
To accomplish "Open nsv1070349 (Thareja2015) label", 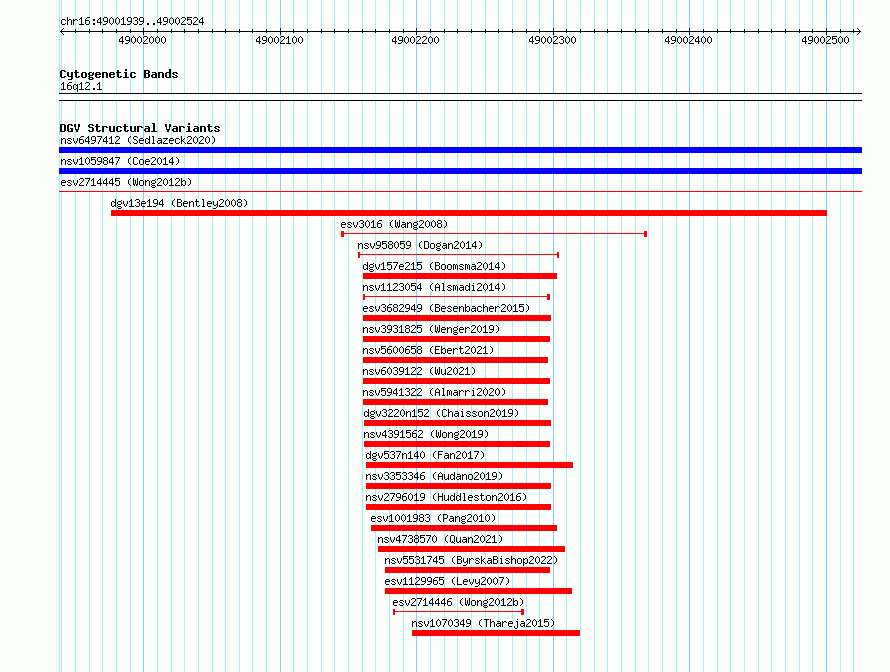I will point(483,623).
